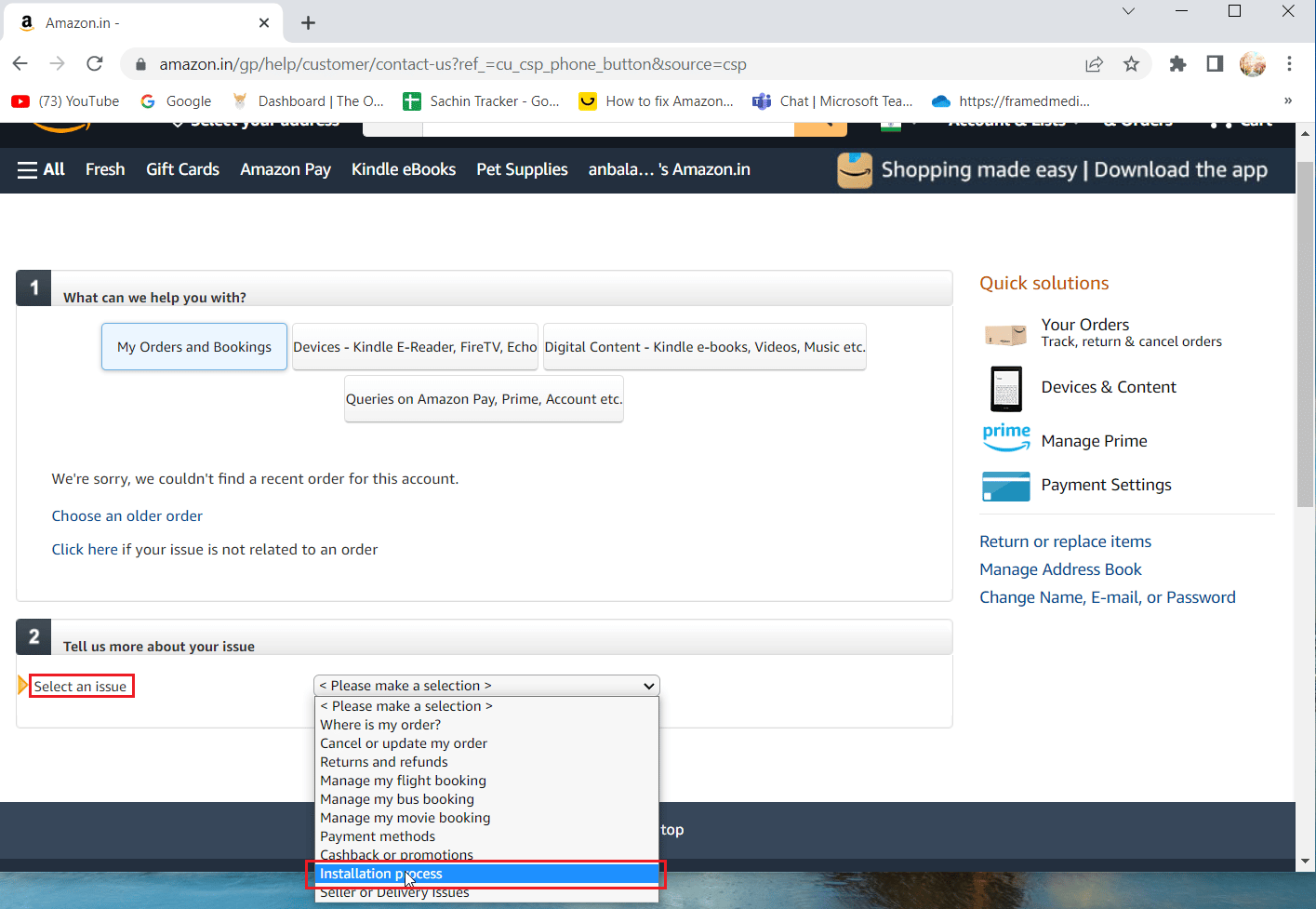1316x909 pixels.
Task: Choose 'Manage my flight booking' option
Action: (x=486, y=781)
